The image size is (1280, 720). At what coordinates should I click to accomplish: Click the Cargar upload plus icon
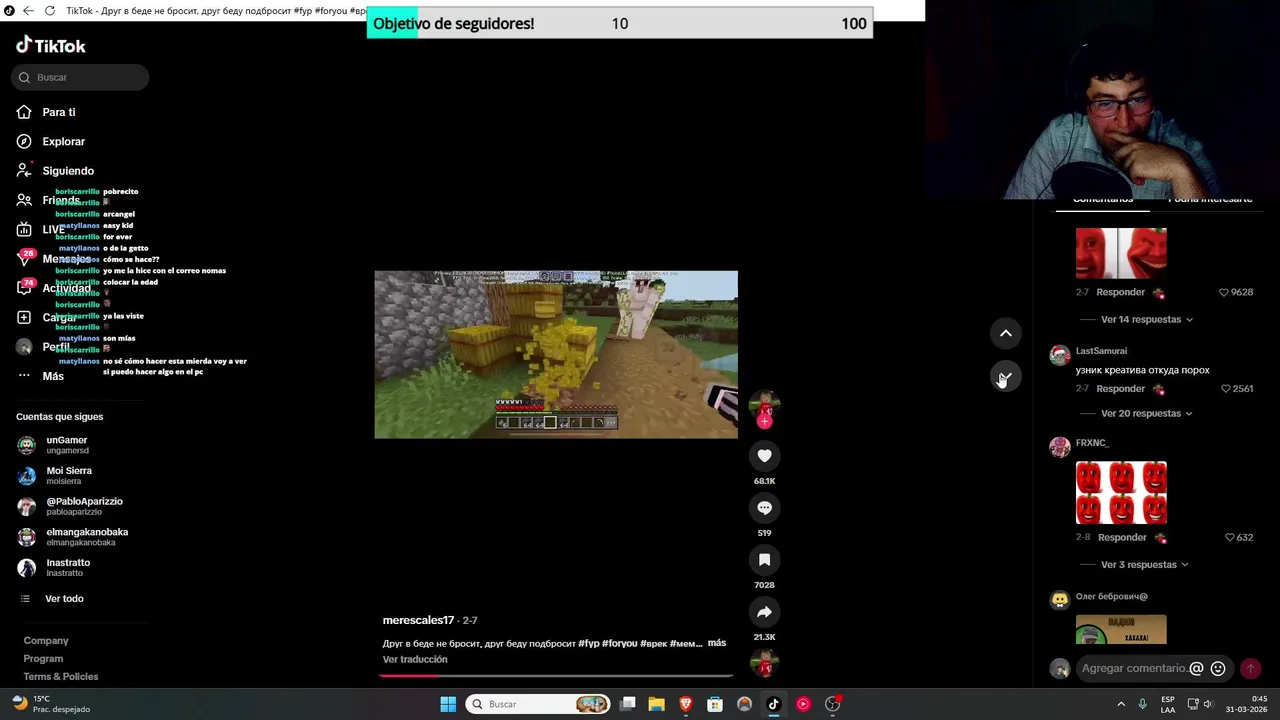coord(24,317)
